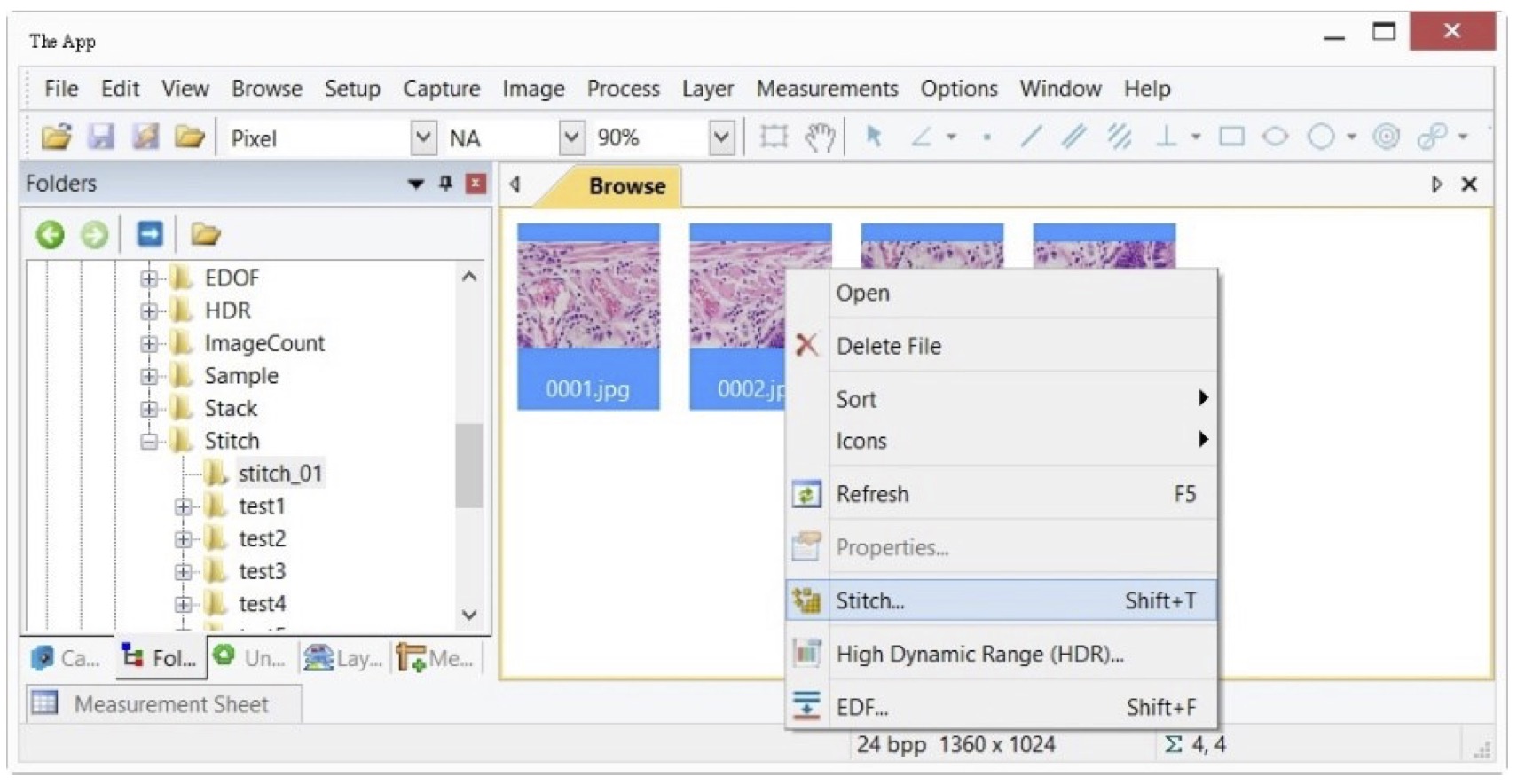Image resolution: width=1517 pixels, height=784 pixels.
Task: Expand the ImageCount folder
Action: tap(148, 343)
